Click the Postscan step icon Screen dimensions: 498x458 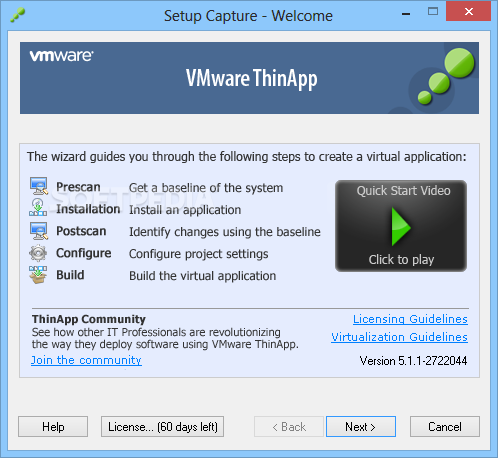tap(39, 231)
